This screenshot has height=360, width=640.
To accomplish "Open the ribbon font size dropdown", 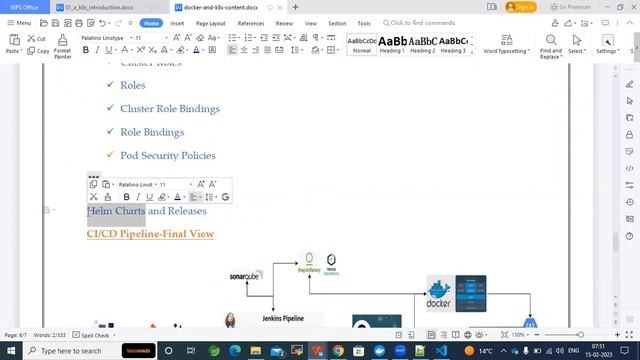I will tap(166, 38).
